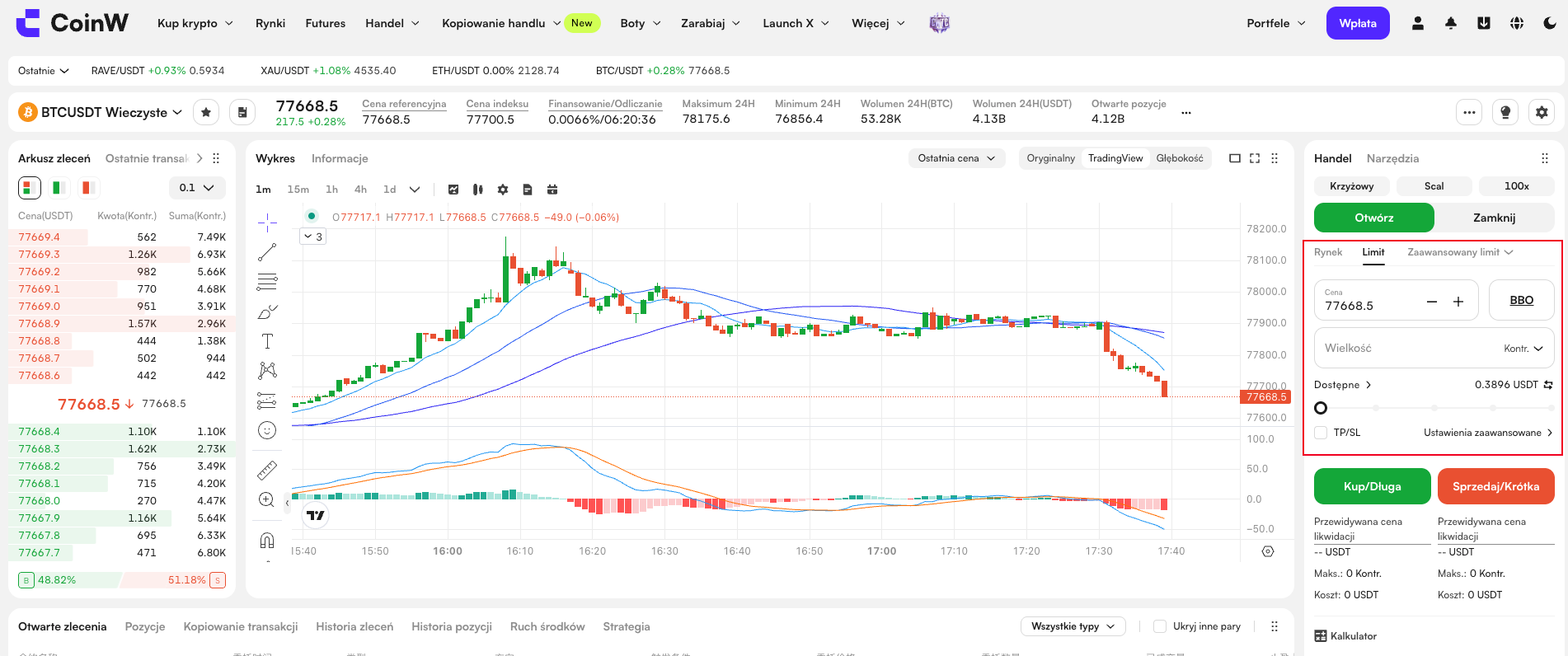Open trading settings gear icon

click(x=1542, y=112)
